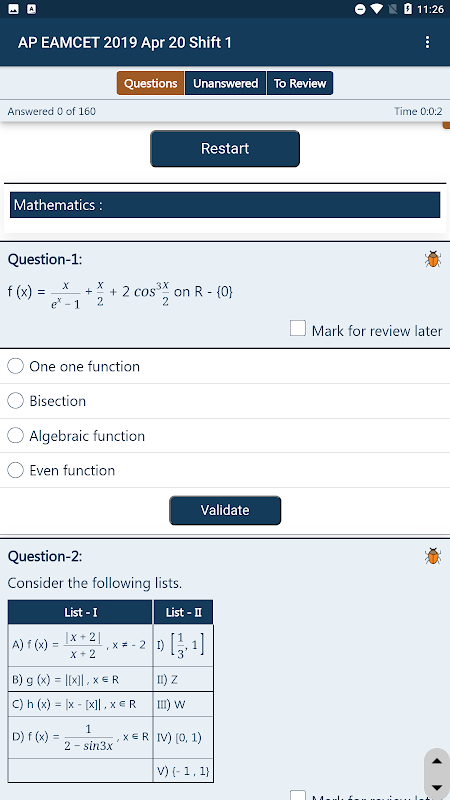Select the Questions tab
This screenshot has height=800, width=450.
point(151,83)
